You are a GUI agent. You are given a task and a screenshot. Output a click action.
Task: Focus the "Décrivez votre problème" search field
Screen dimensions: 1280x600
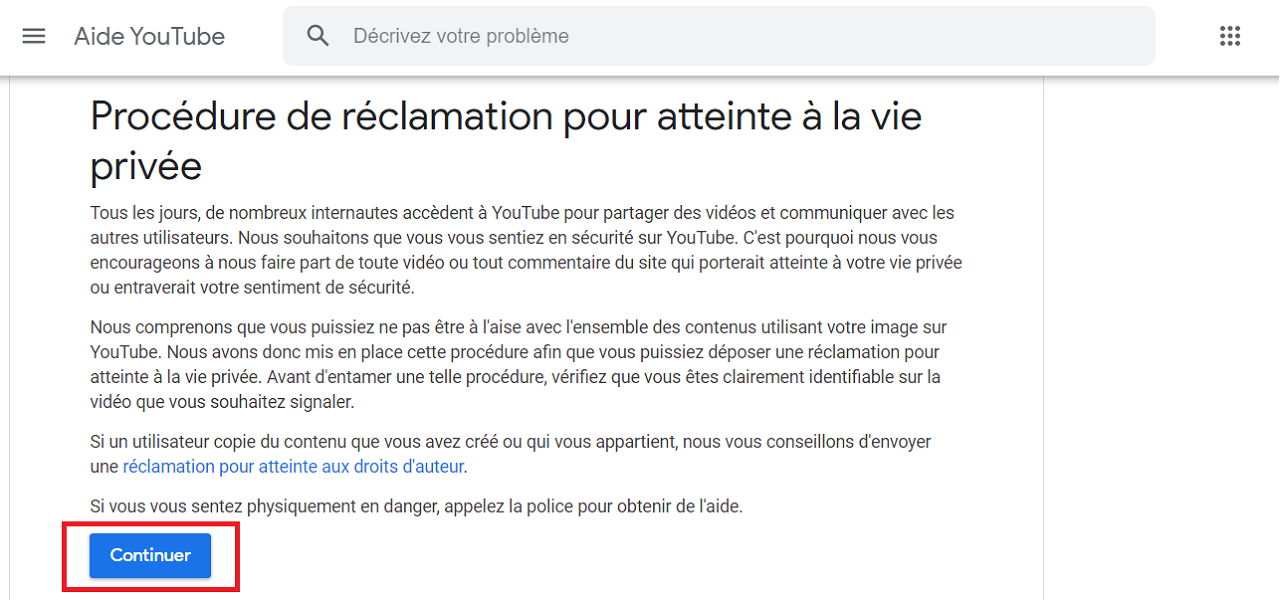click(719, 36)
